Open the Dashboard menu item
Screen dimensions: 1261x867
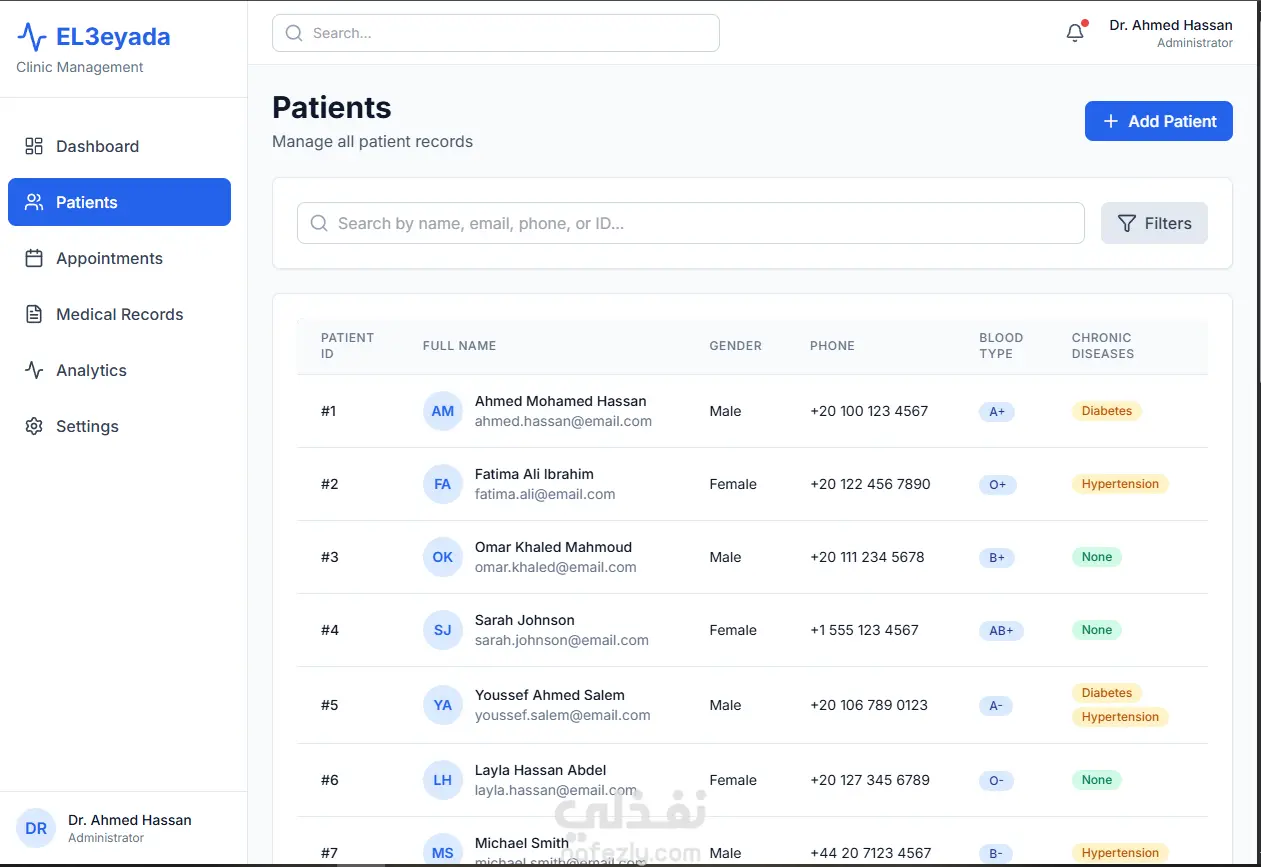(x=119, y=146)
